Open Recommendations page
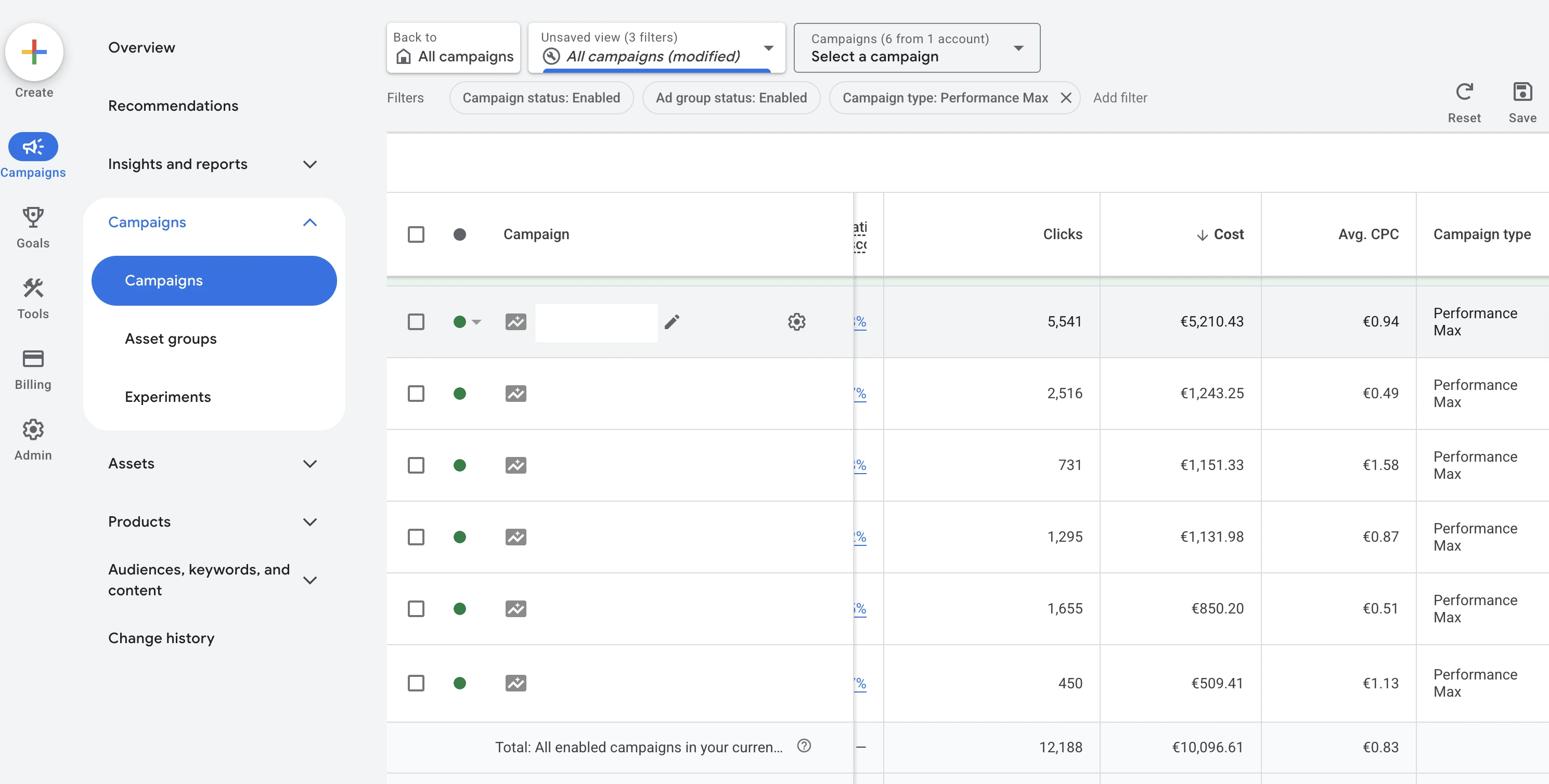Image resolution: width=1549 pixels, height=784 pixels. pyautogui.click(x=173, y=106)
